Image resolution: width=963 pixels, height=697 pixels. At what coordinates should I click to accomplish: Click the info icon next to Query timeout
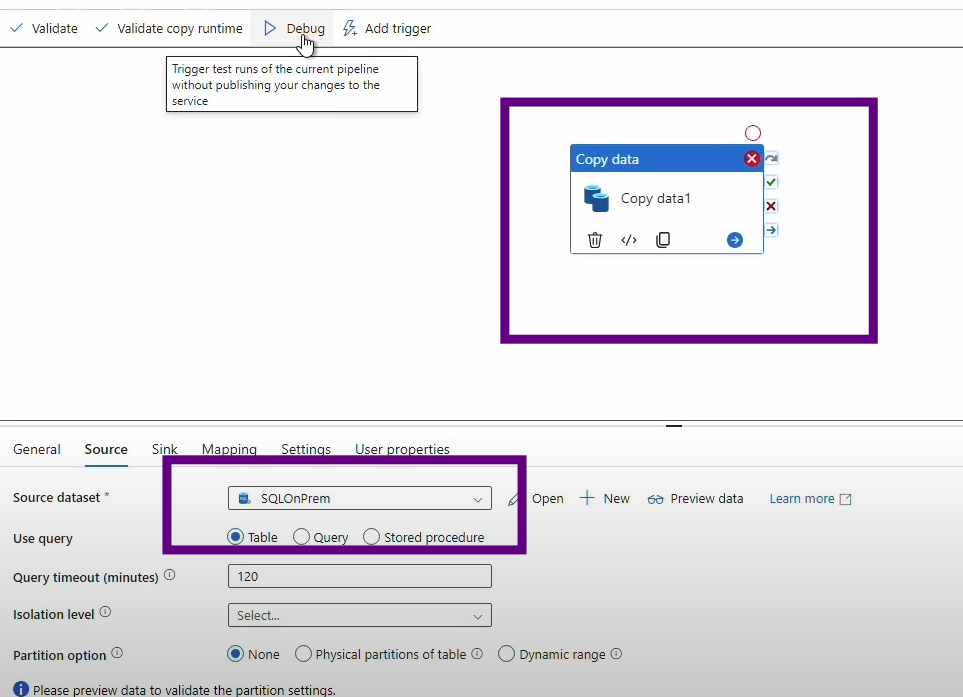click(x=170, y=575)
